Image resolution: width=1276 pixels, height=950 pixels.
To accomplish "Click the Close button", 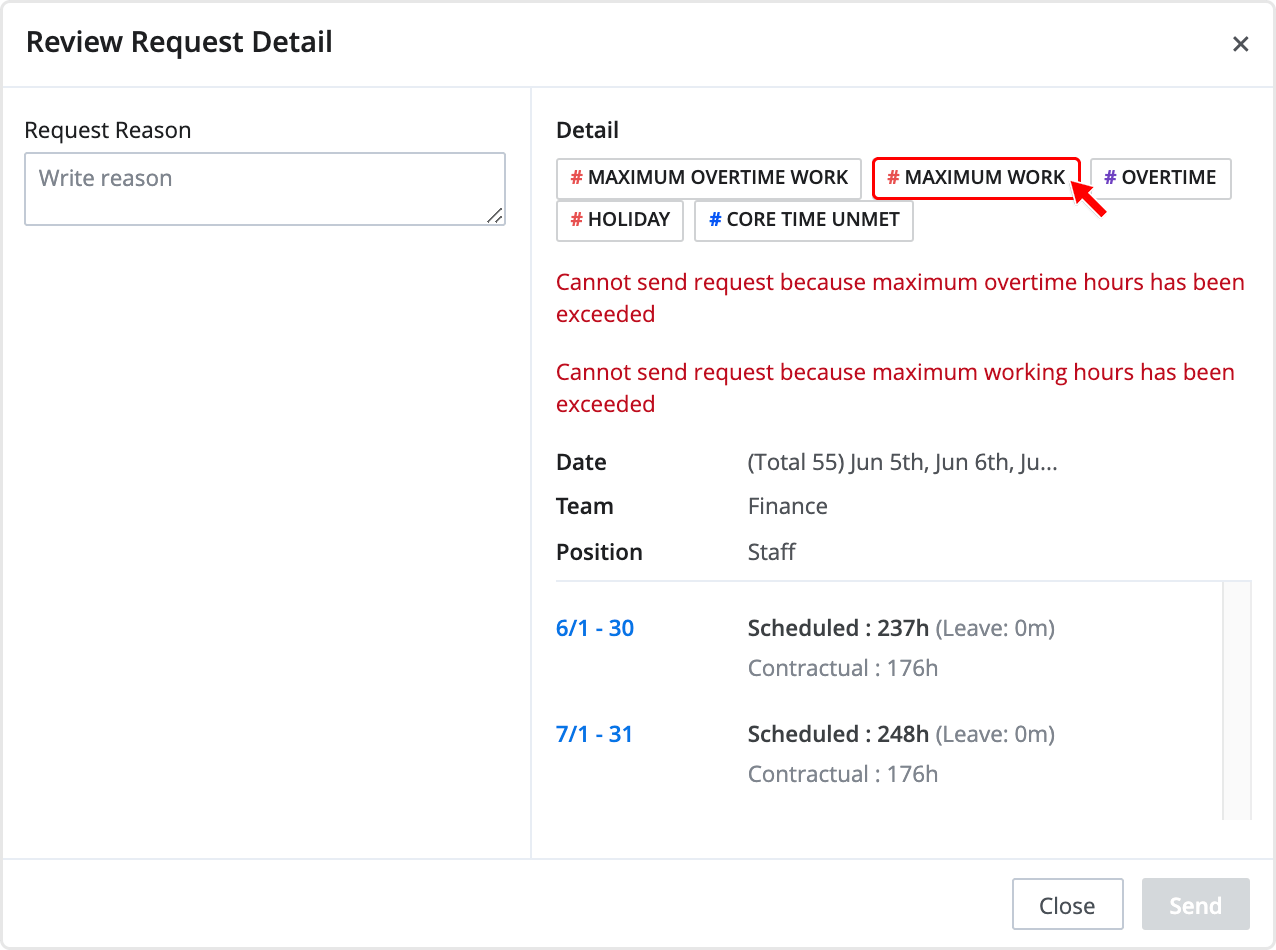I will pyautogui.click(x=1067, y=906).
